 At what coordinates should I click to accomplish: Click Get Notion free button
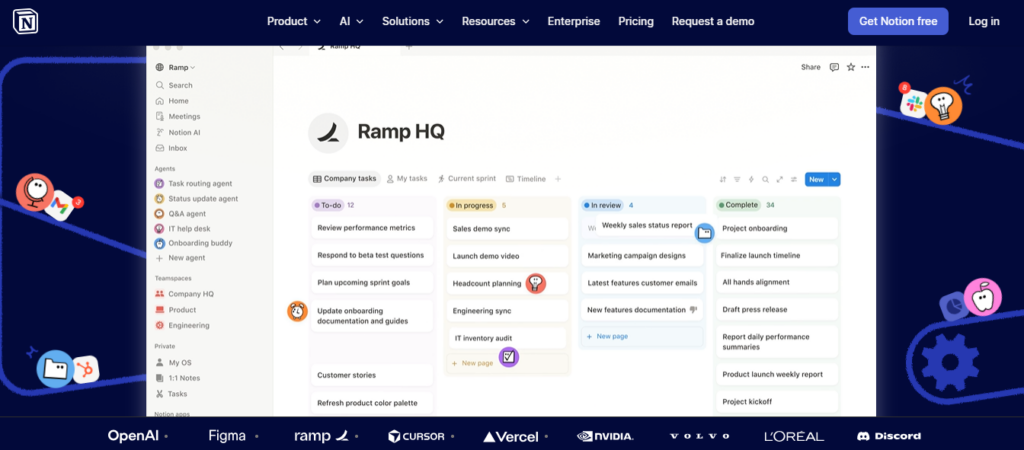pyautogui.click(x=898, y=21)
